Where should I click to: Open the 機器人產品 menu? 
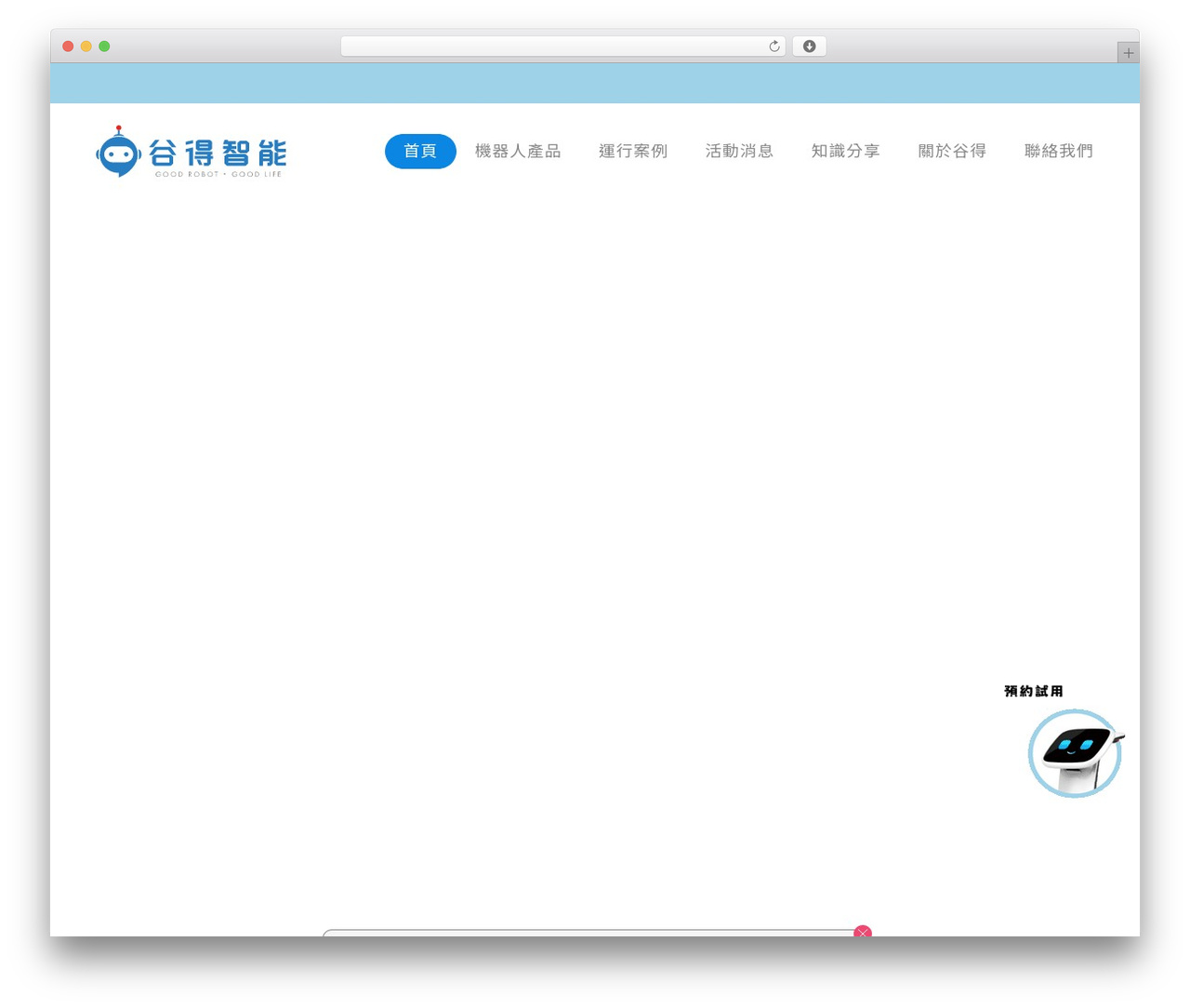click(x=518, y=151)
